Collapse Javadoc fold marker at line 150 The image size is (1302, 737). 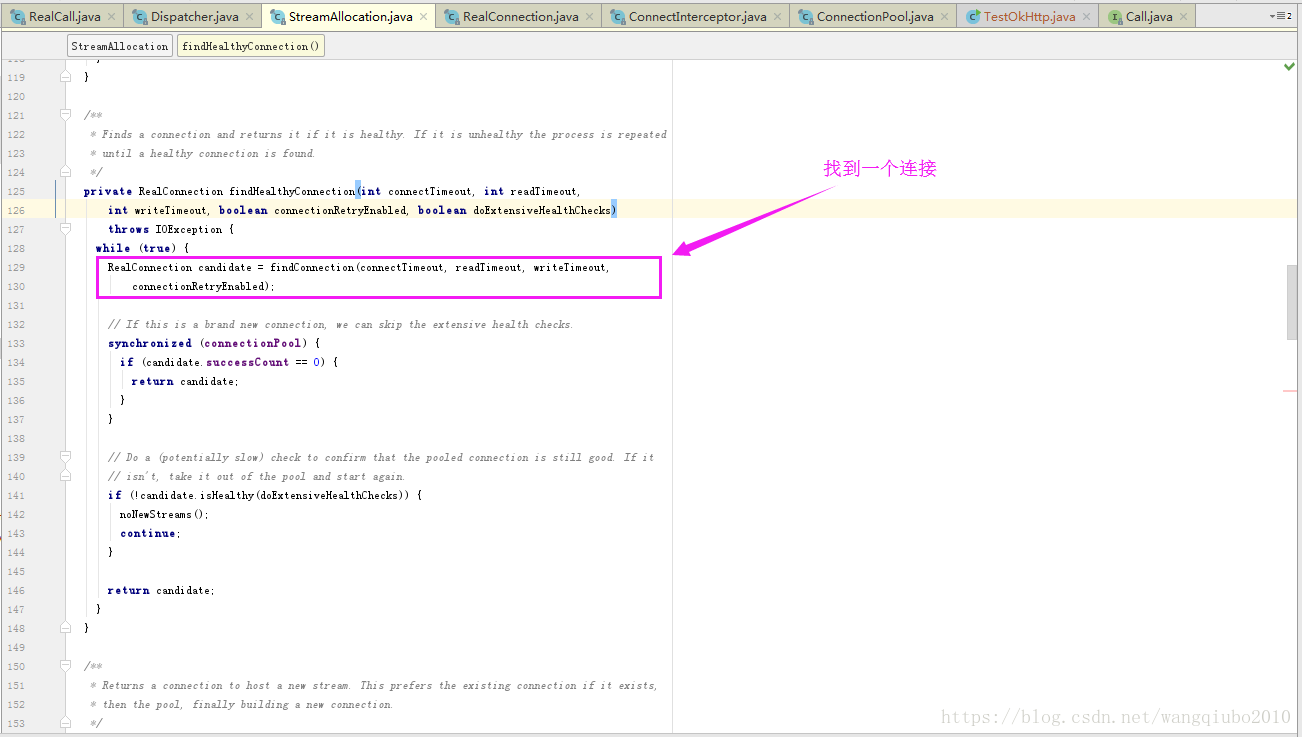pos(66,666)
